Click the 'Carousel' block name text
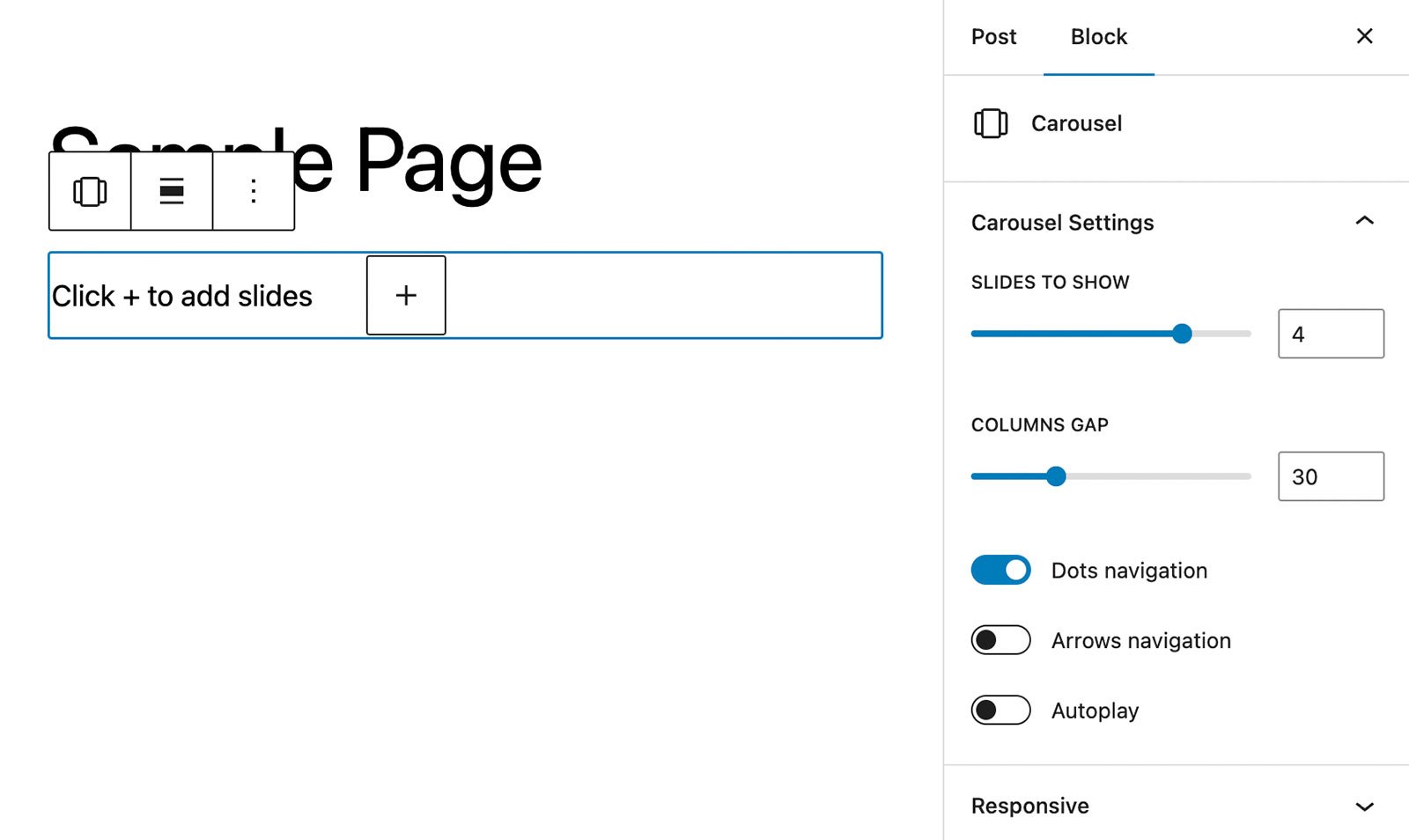Image resolution: width=1409 pixels, height=840 pixels. [x=1076, y=123]
